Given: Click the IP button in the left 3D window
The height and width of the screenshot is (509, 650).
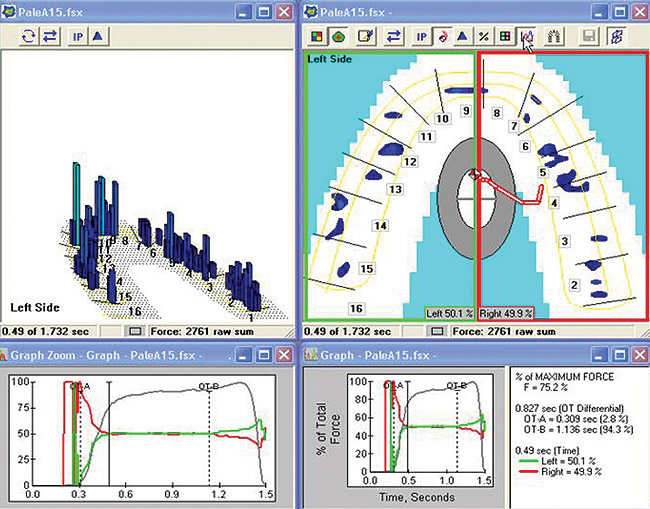Looking at the screenshot, I should (x=77, y=37).
